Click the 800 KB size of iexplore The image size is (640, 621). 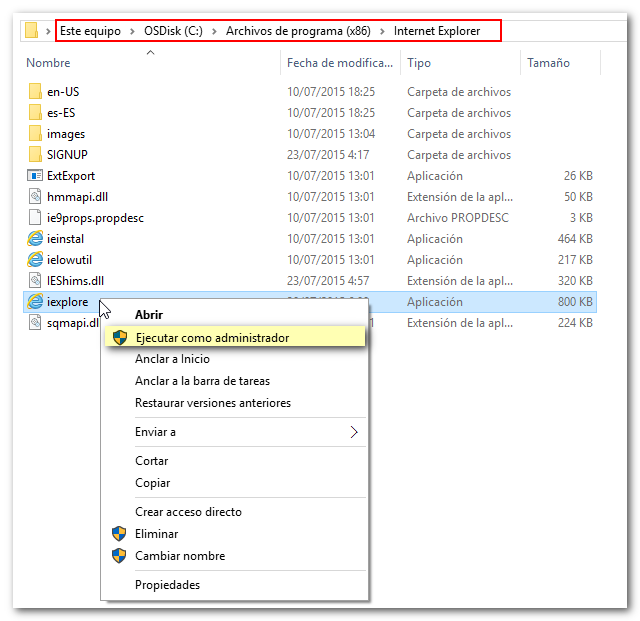pos(575,302)
